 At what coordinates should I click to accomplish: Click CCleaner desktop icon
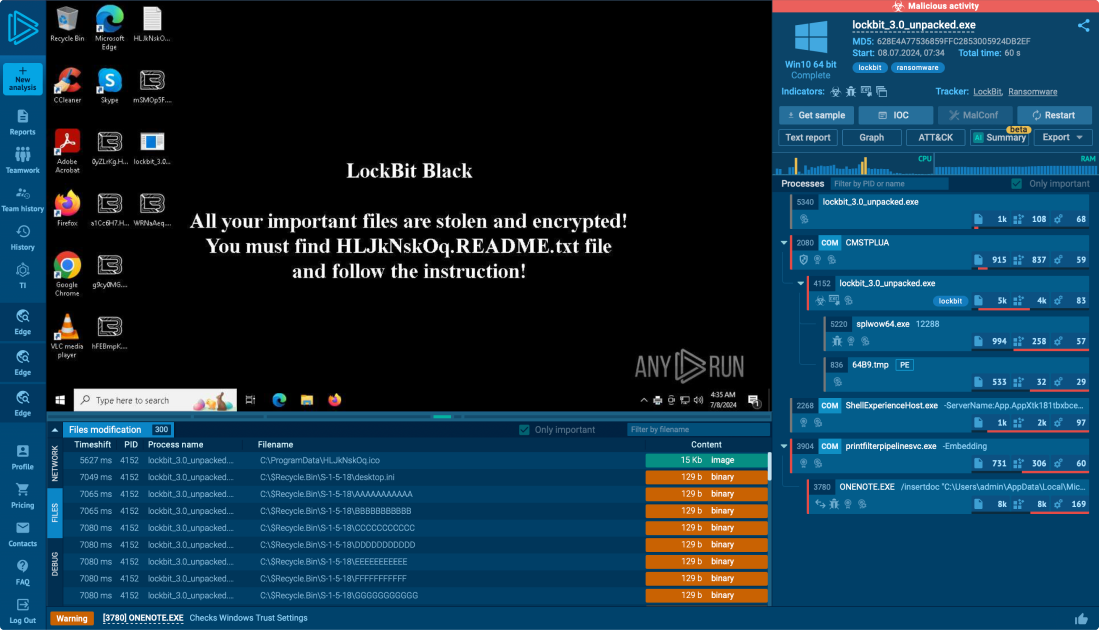click(67, 85)
